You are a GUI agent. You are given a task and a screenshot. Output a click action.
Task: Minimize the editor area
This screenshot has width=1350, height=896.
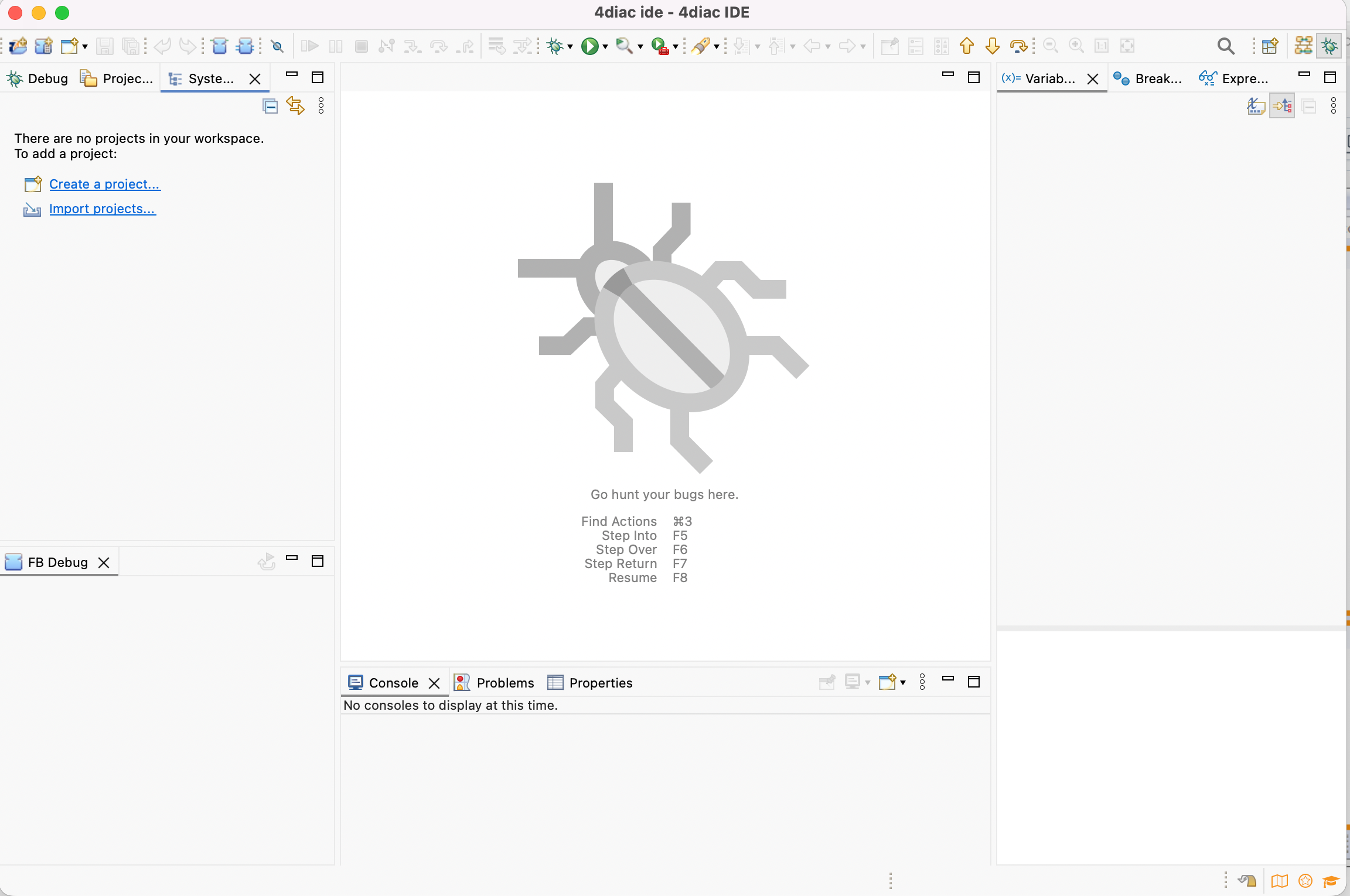[x=948, y=75]
